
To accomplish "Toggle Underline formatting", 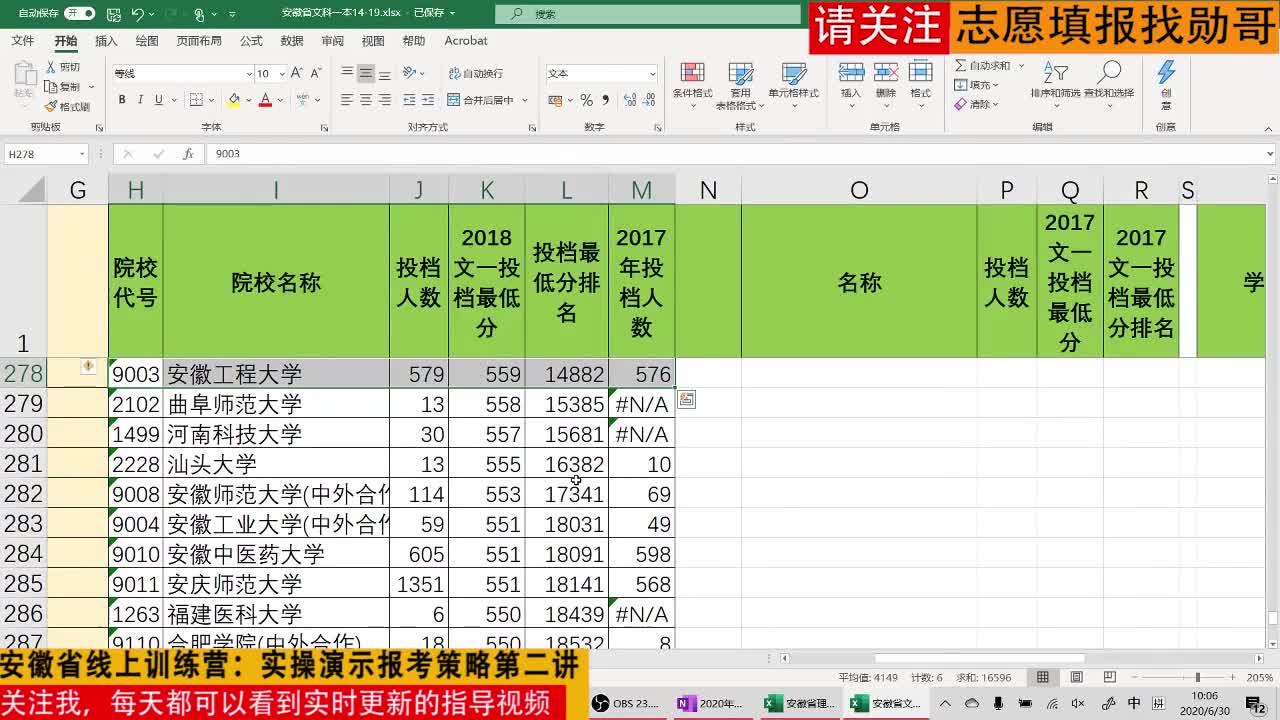I will coord(158,100).
